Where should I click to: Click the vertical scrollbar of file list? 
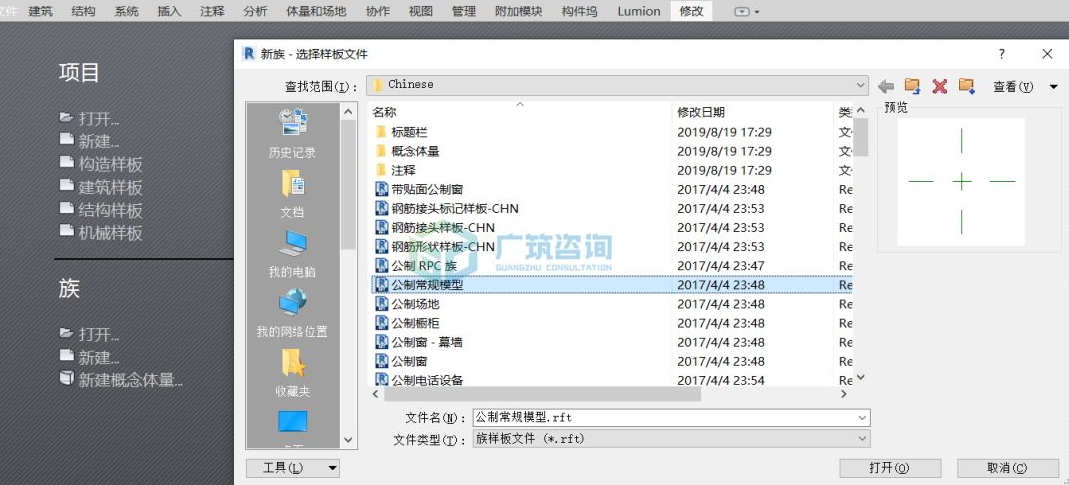click(x=860, y=137)
